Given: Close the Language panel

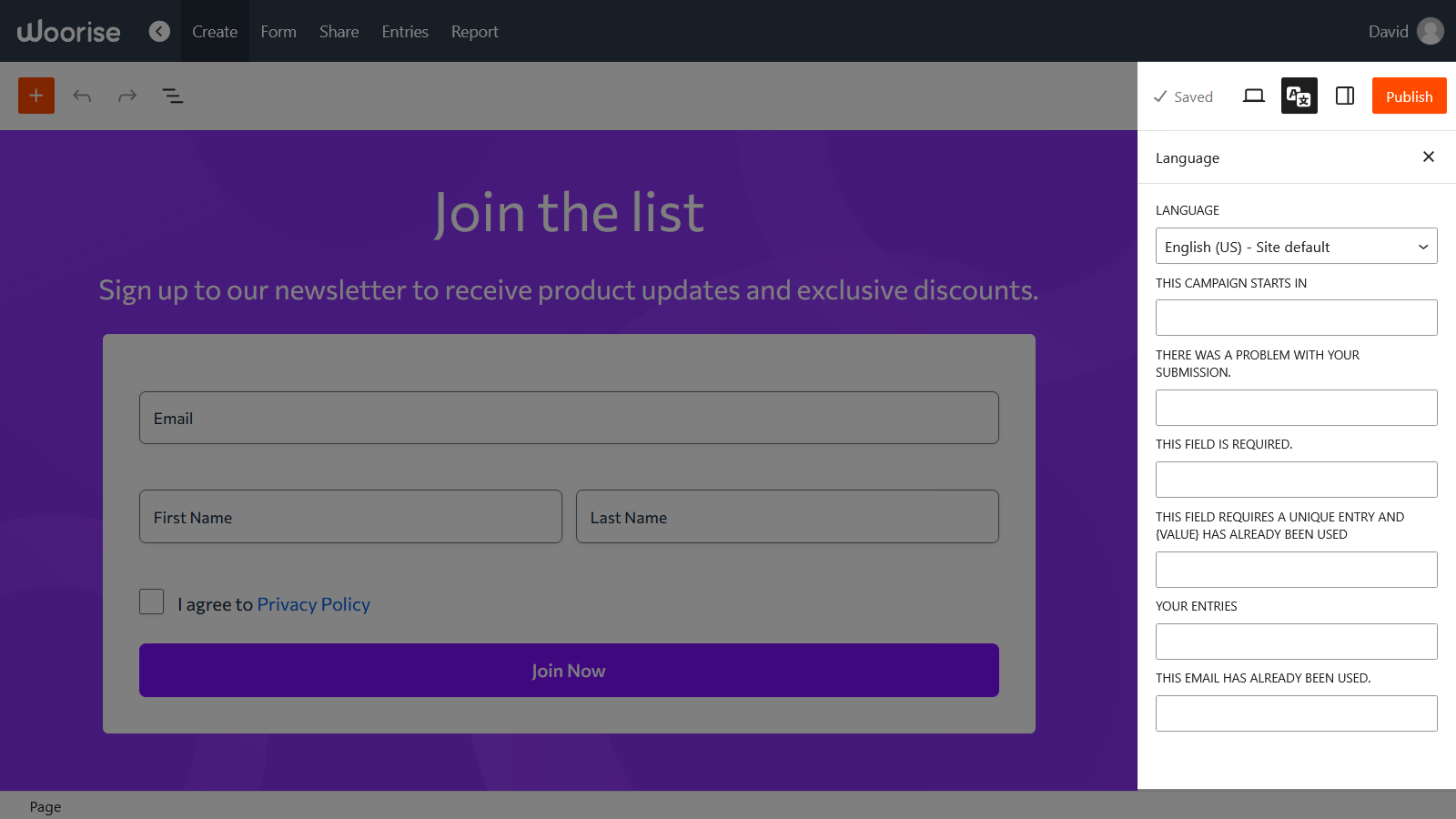Looking at the screenshot, I should pos(1429,157).
